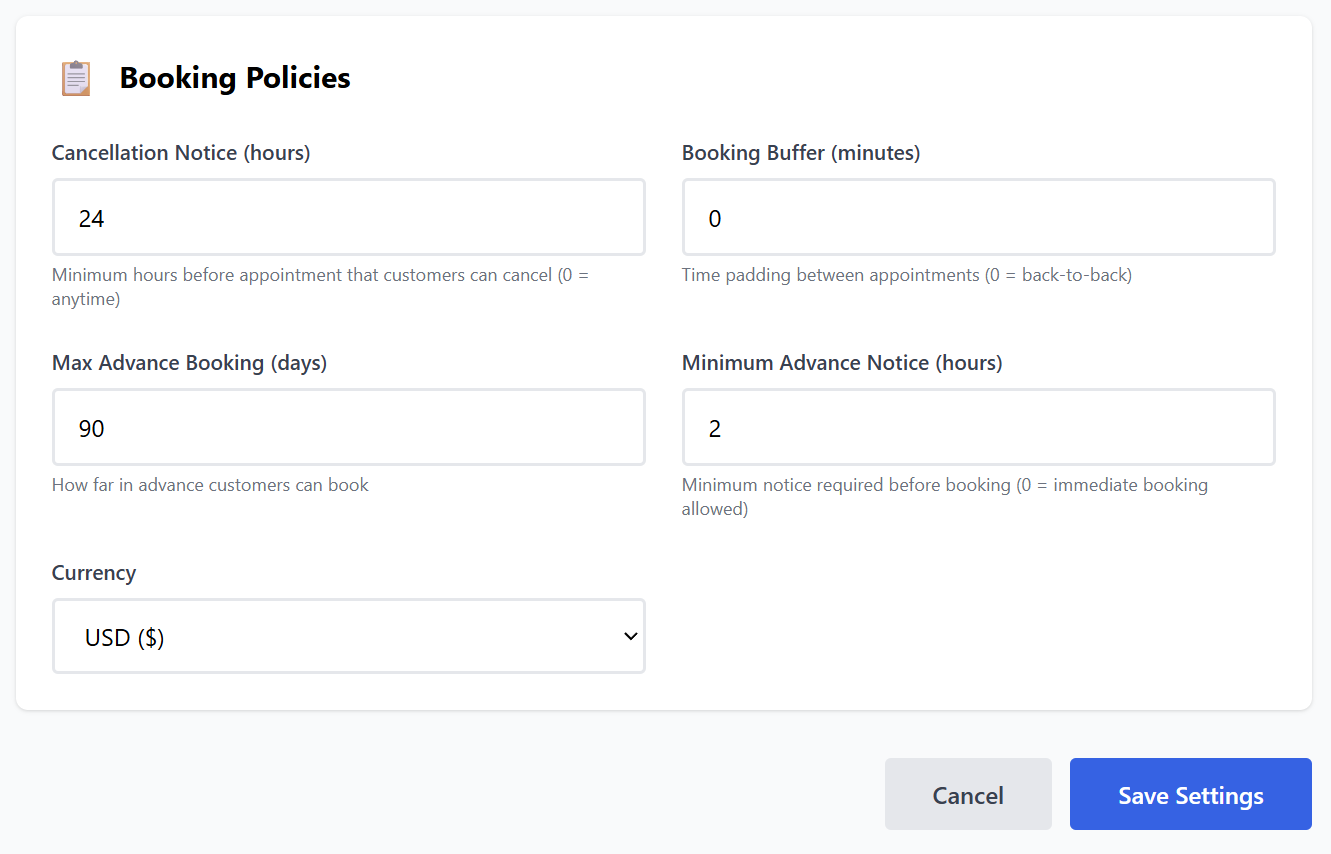Click into the Booking Buffer minutes field
Screen dimensions: 1331x854
(x=978, y=218)
